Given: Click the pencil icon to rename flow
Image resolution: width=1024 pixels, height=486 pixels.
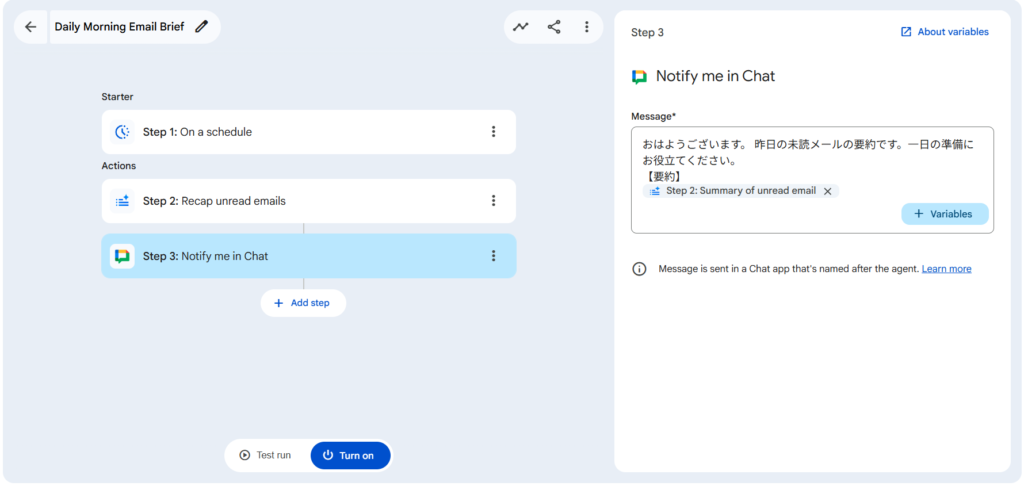Looking at the screenshot, I should tap(202, 27).
